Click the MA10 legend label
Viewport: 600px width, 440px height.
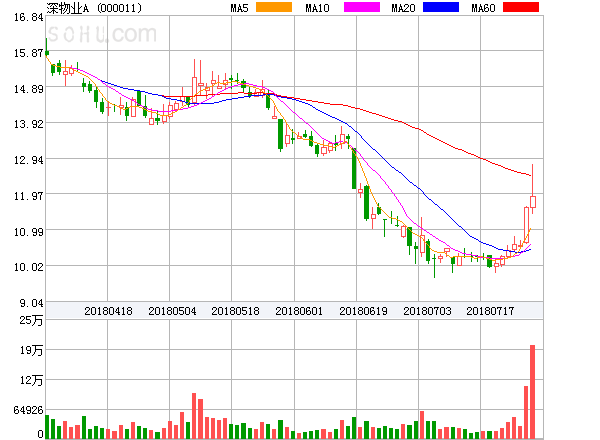(317, 8)
